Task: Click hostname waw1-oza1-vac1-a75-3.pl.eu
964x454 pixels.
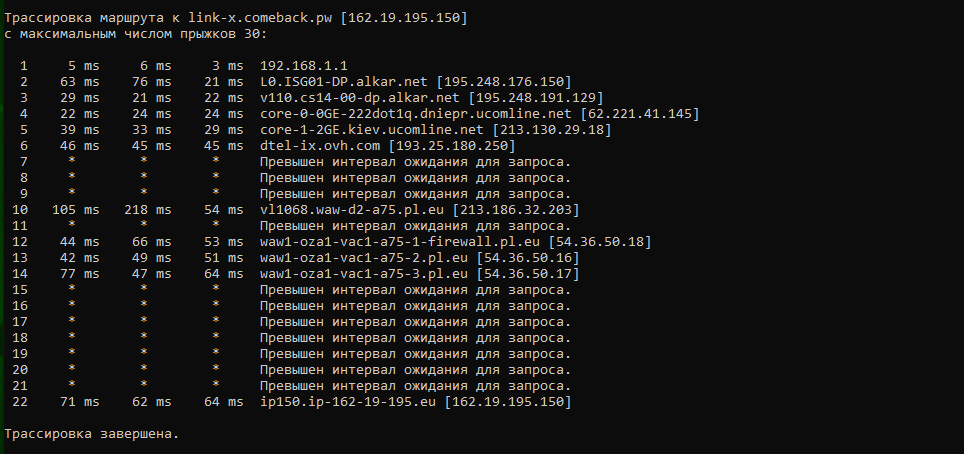Action: tap(365, 274)
